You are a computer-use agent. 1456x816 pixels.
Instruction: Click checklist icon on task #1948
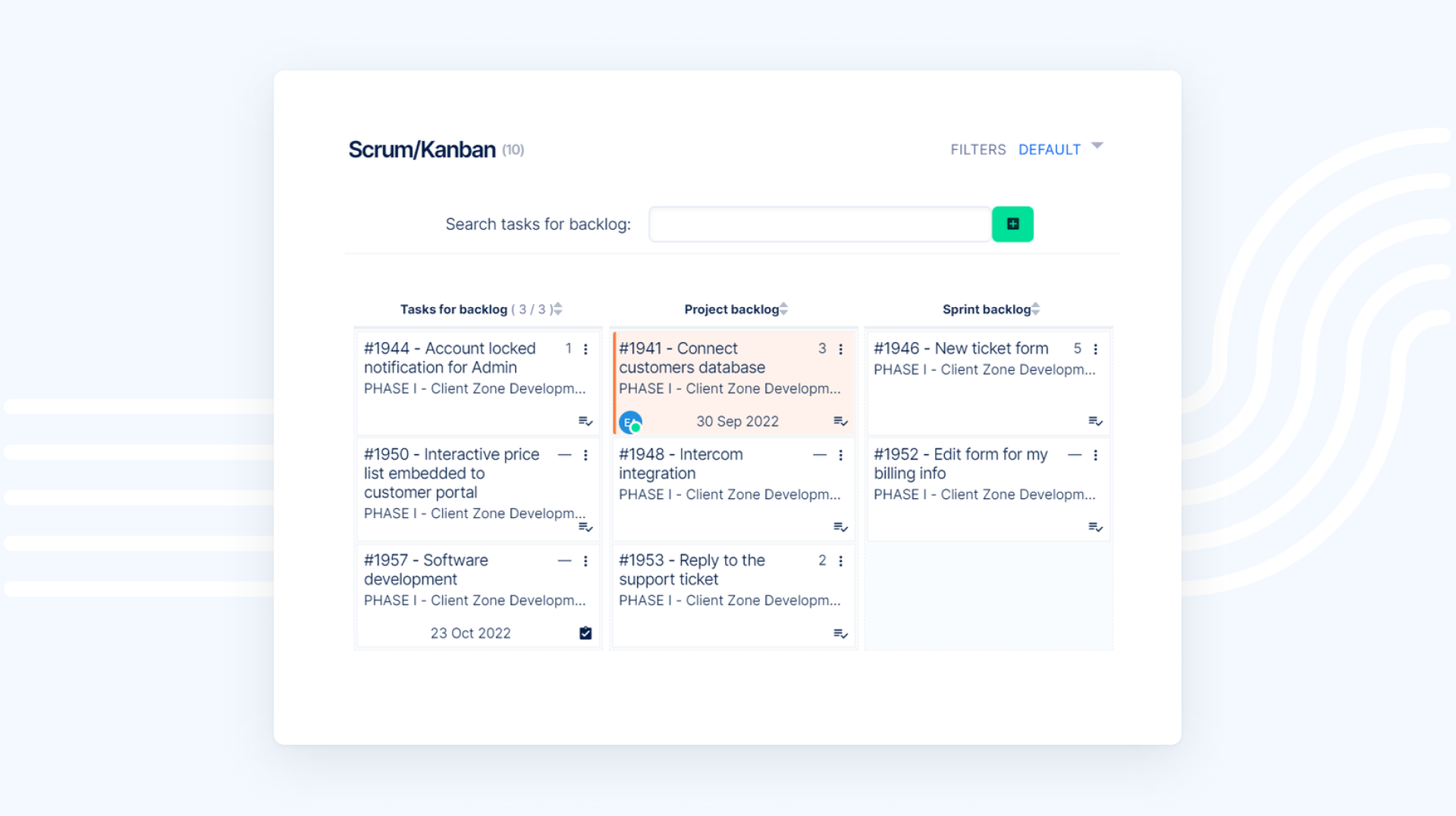(840, 527)
